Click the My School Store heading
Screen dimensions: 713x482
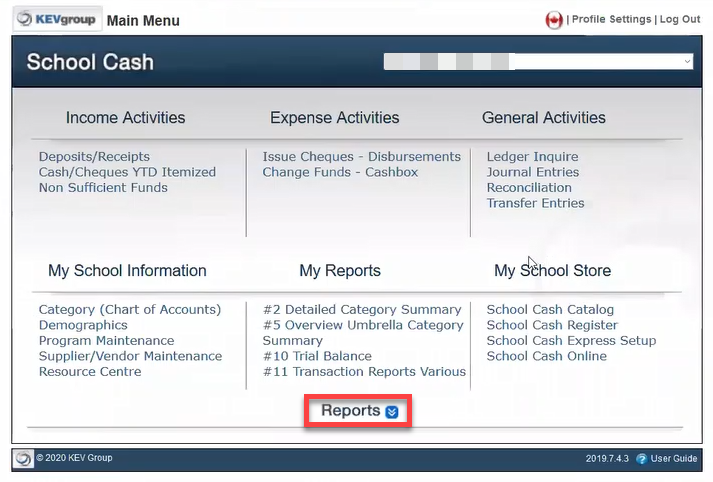552,271
